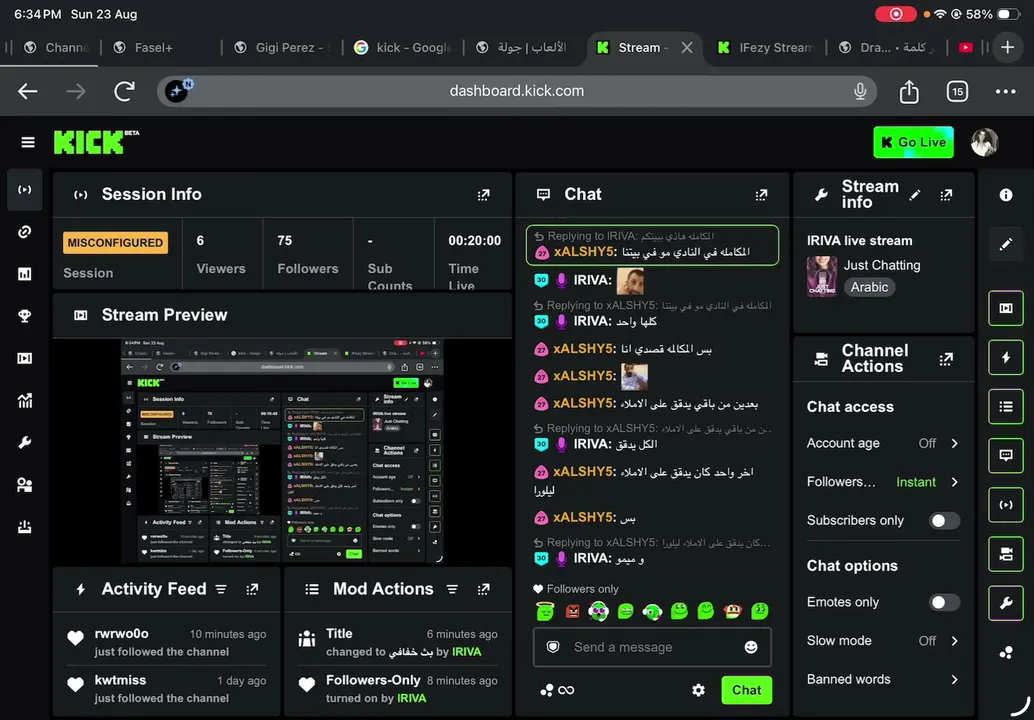The width and height of the screenshot is (1034, 720).
Task: Click the microphone in address bar
Action: tap(859, 92)
